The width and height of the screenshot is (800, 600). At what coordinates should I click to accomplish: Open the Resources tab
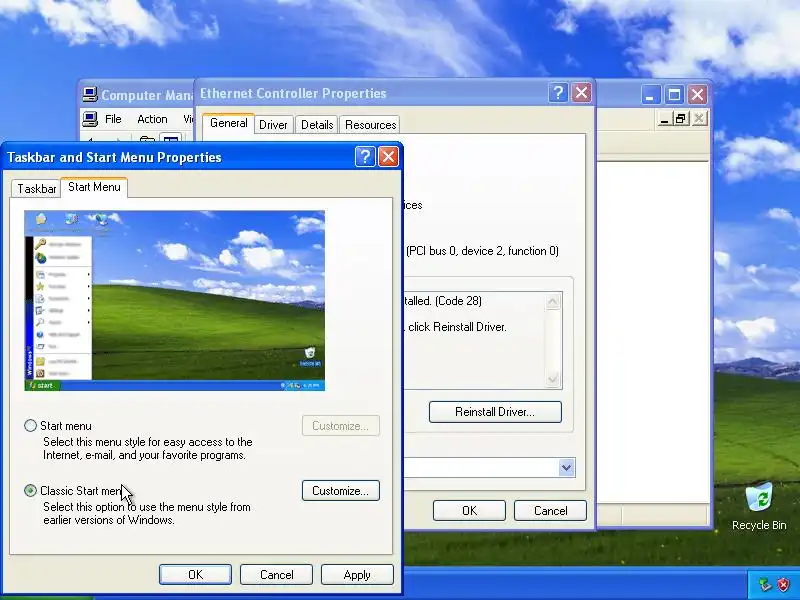pos(370,125)
